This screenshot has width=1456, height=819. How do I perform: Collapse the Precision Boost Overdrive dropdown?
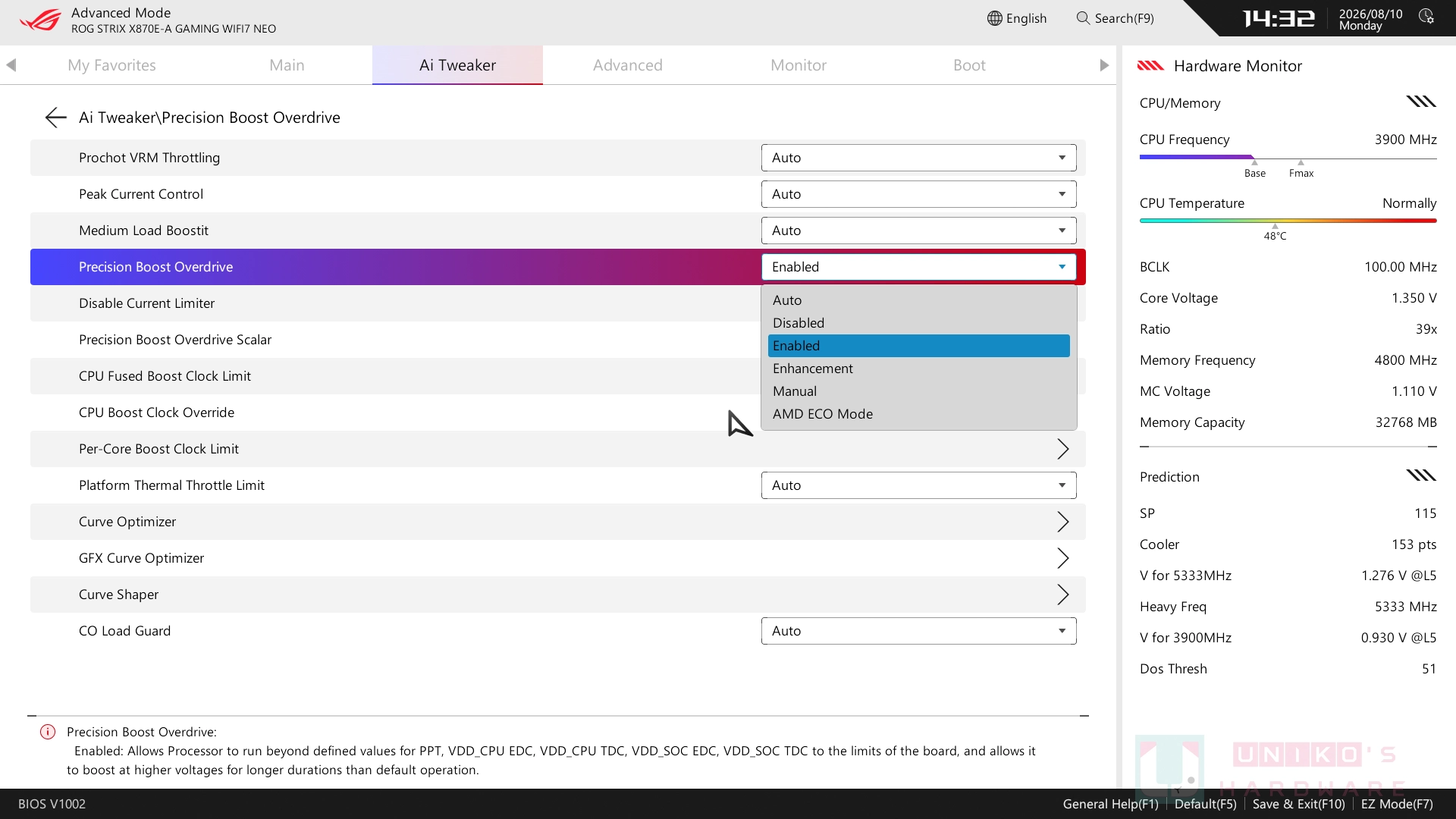[x=918, y=267]
